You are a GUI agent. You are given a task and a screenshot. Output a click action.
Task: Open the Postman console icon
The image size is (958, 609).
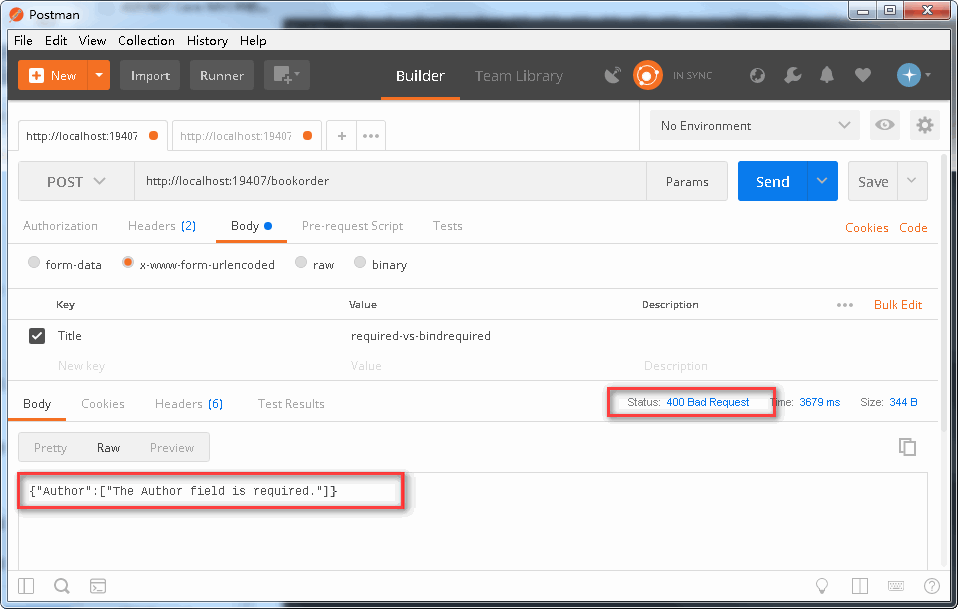click(98, 586)
